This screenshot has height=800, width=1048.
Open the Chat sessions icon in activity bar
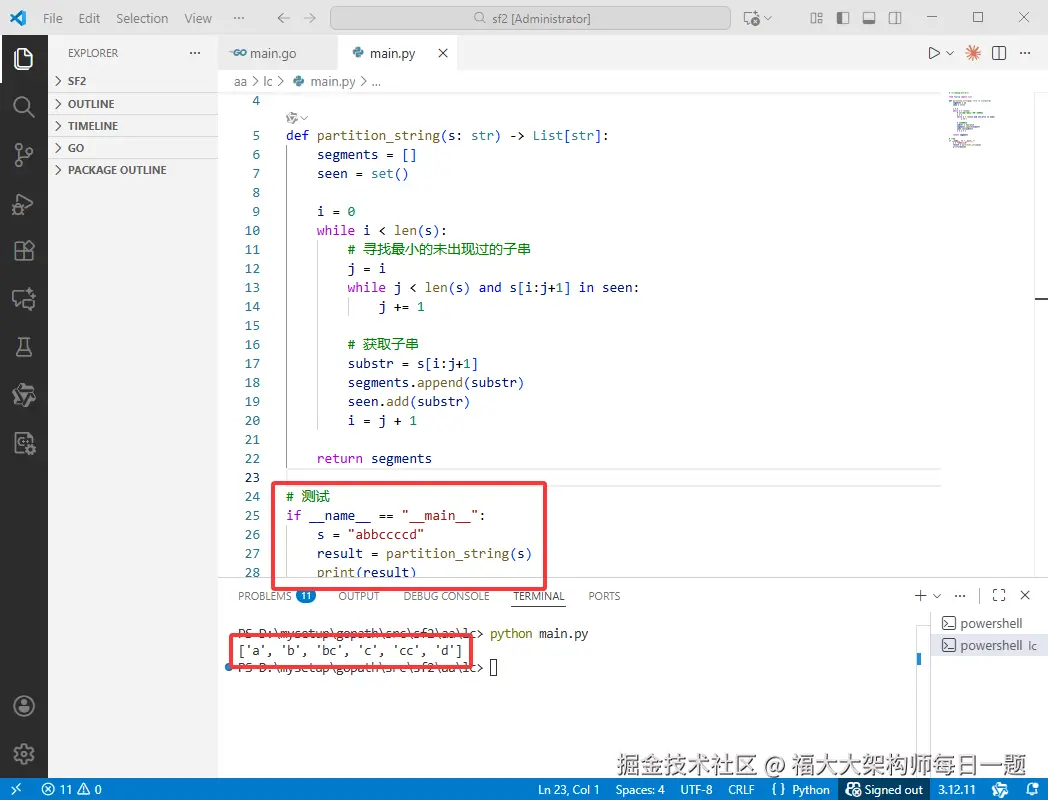click(x=23, y=299)
